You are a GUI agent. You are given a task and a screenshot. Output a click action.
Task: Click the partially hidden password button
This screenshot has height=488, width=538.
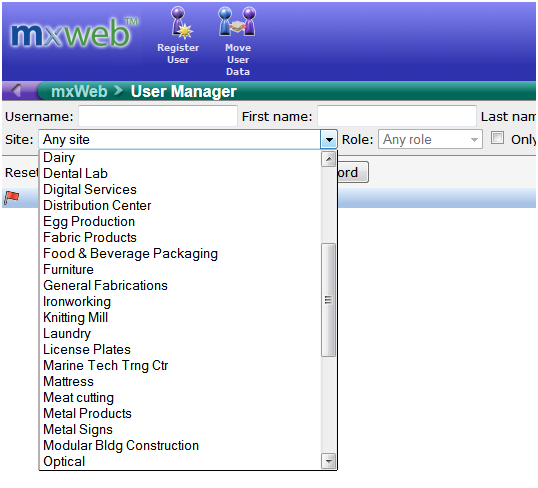[353, 172]
